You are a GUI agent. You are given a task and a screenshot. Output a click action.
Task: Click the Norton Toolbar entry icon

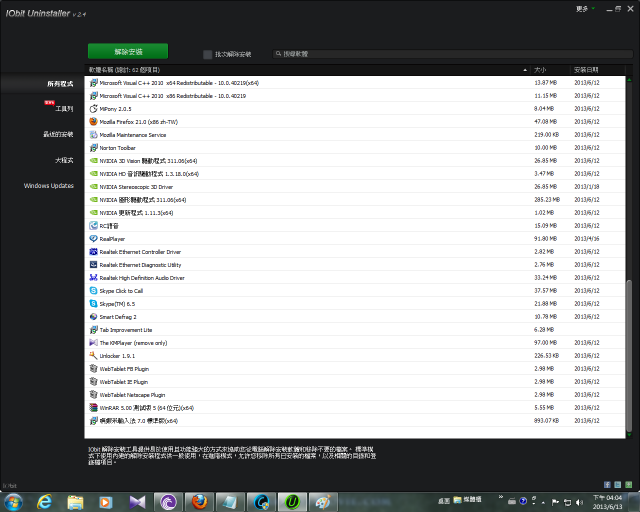(x=93, y=148)
